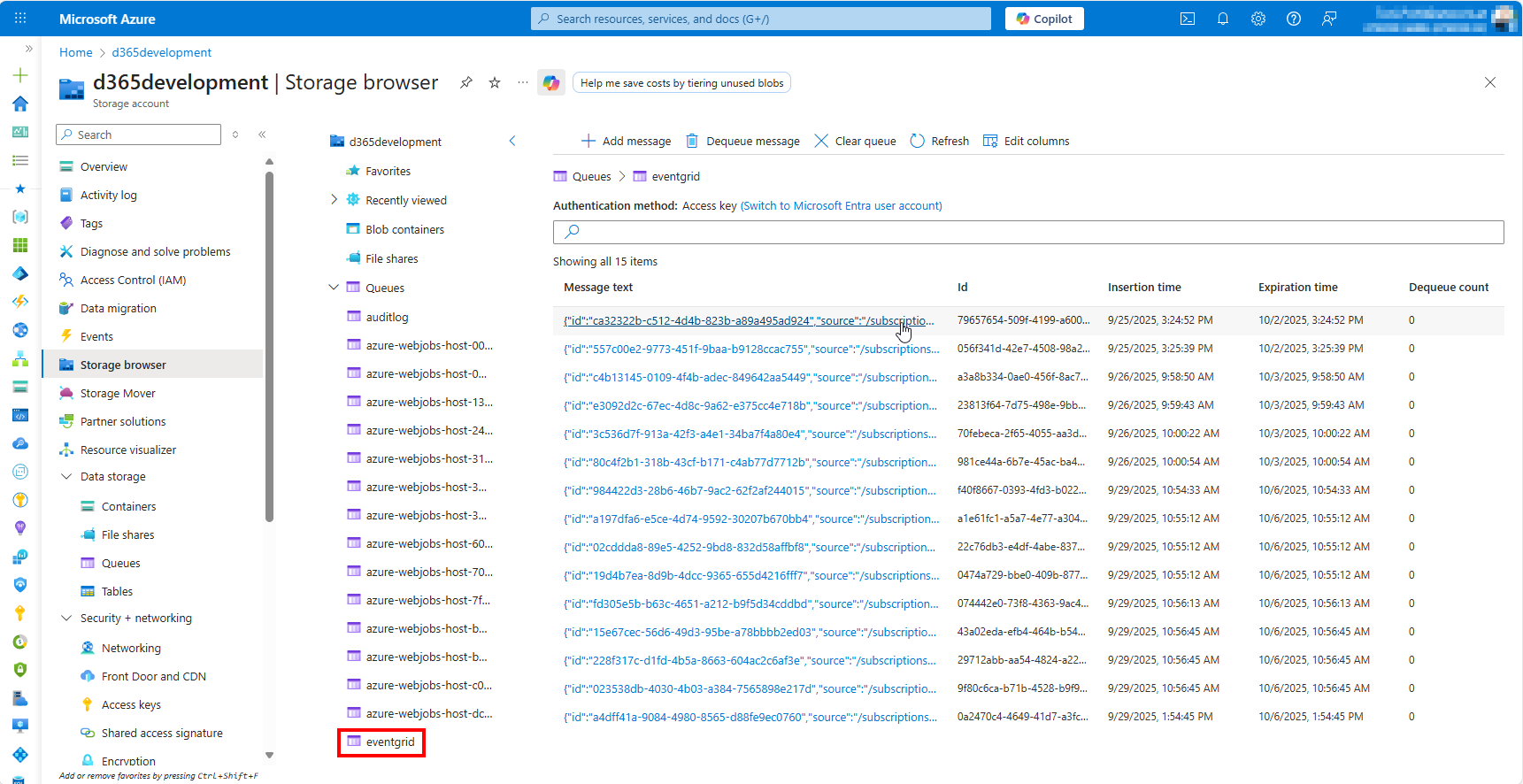Open Activity log from resource menu

point(108,195)
